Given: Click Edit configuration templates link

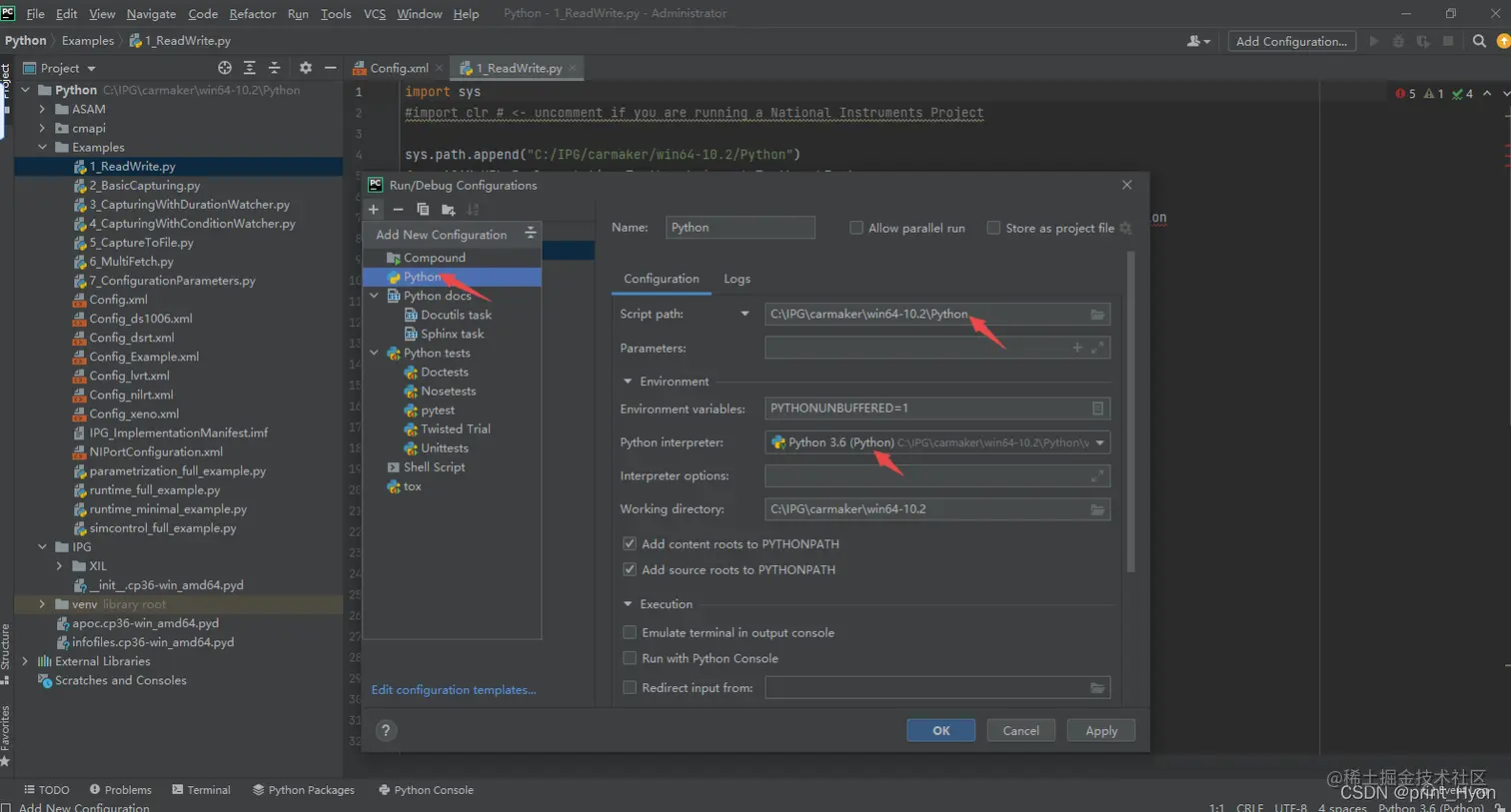Looking at the screenshot, I should [x=454, y=690].
